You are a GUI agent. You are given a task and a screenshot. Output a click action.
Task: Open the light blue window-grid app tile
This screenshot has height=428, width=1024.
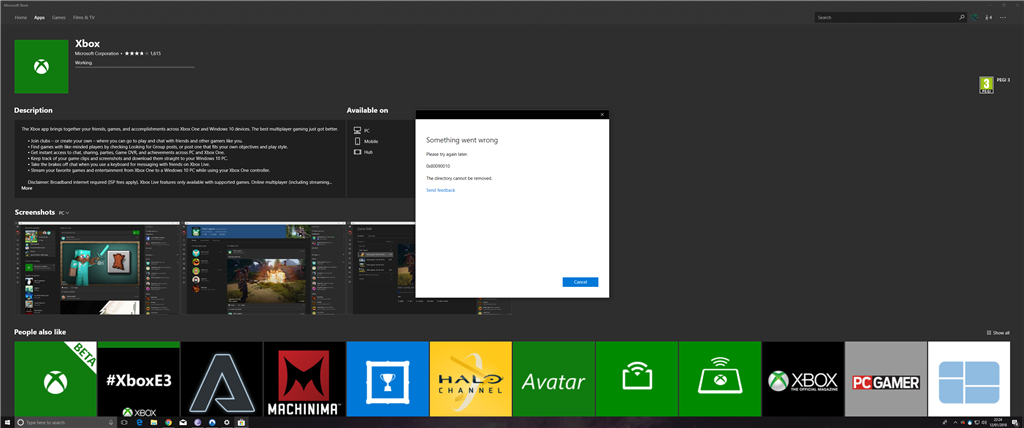pos(969,378)
